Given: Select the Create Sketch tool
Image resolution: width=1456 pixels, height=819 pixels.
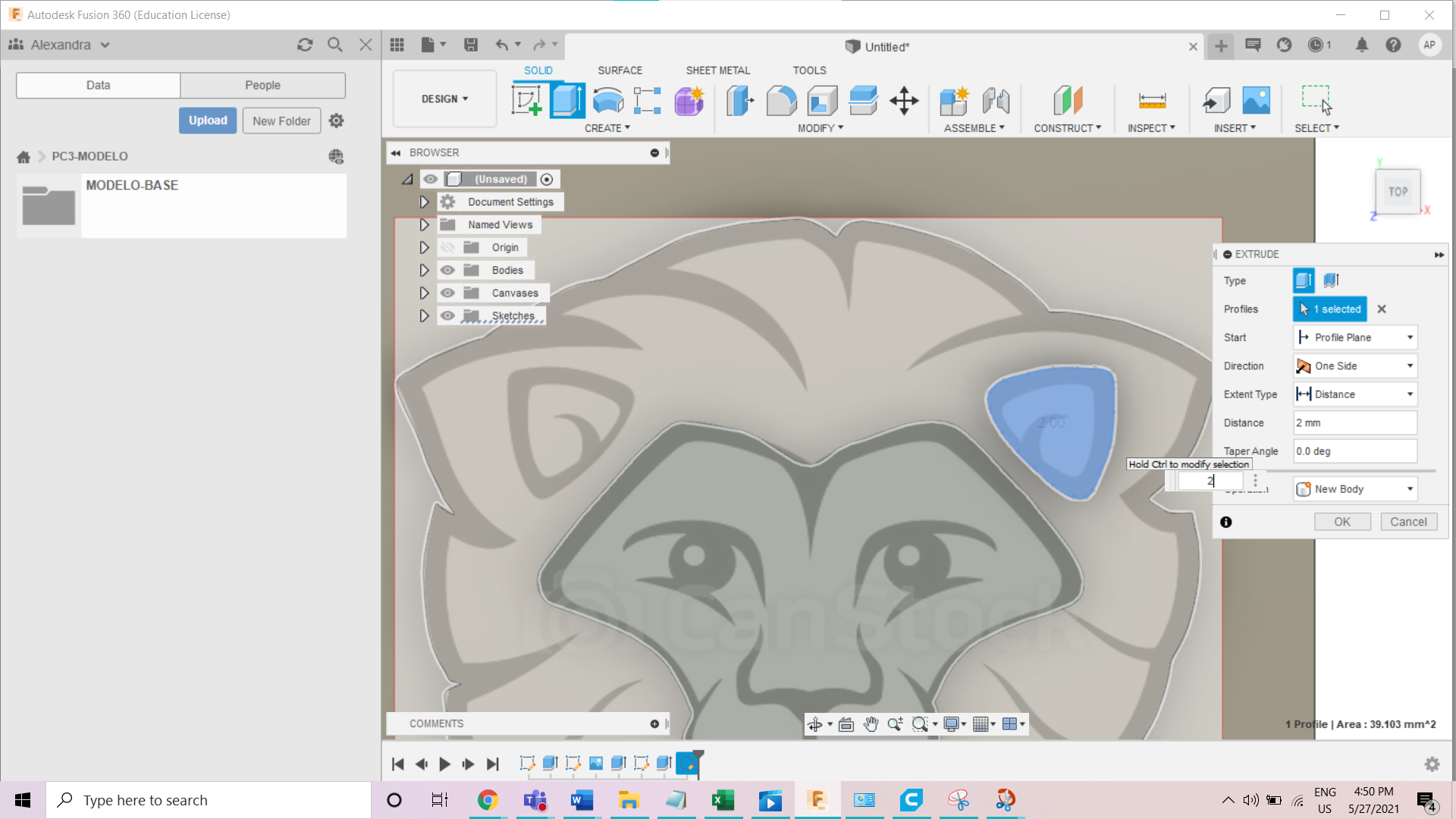Looking at the screenshot, I should [x=527, y=100].
